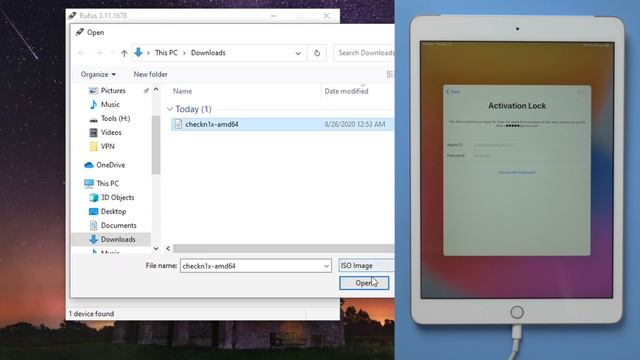Click This PC in the address path
Viewport: 640px width, 360px height.
[x=166, y=53]
